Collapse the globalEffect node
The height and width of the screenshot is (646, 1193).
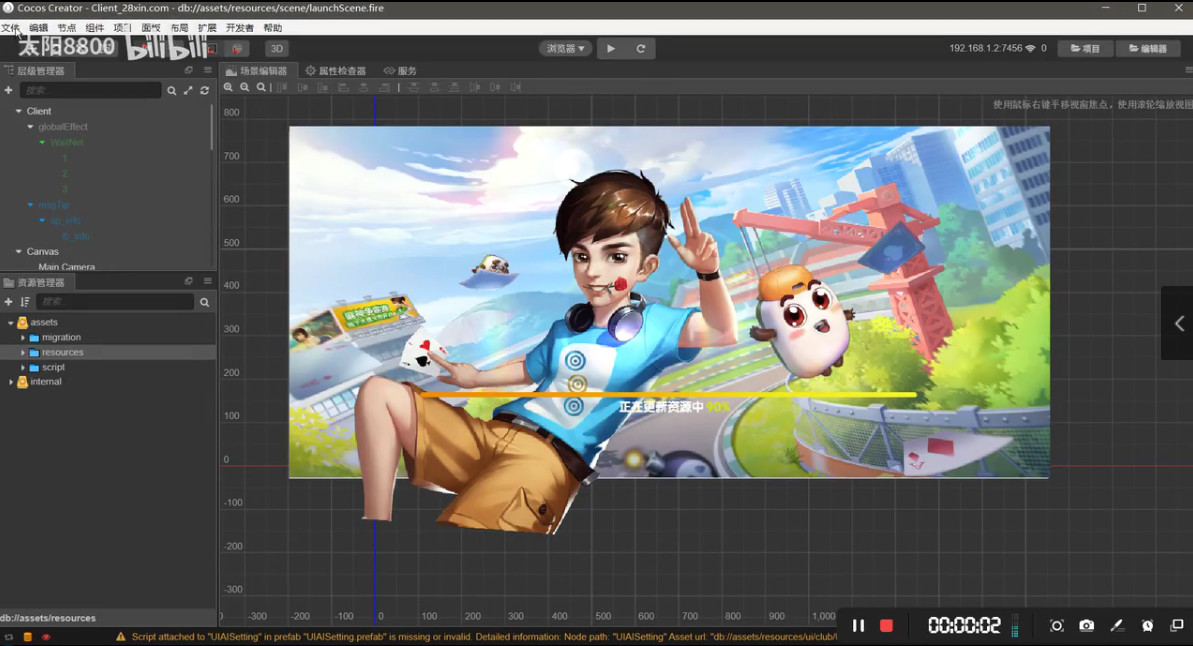30,127
